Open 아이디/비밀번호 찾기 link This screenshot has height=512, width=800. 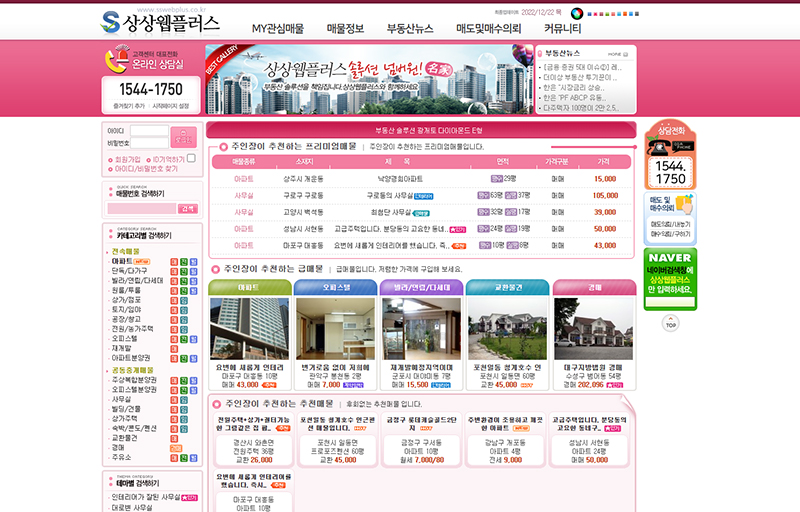coord(146,169)
